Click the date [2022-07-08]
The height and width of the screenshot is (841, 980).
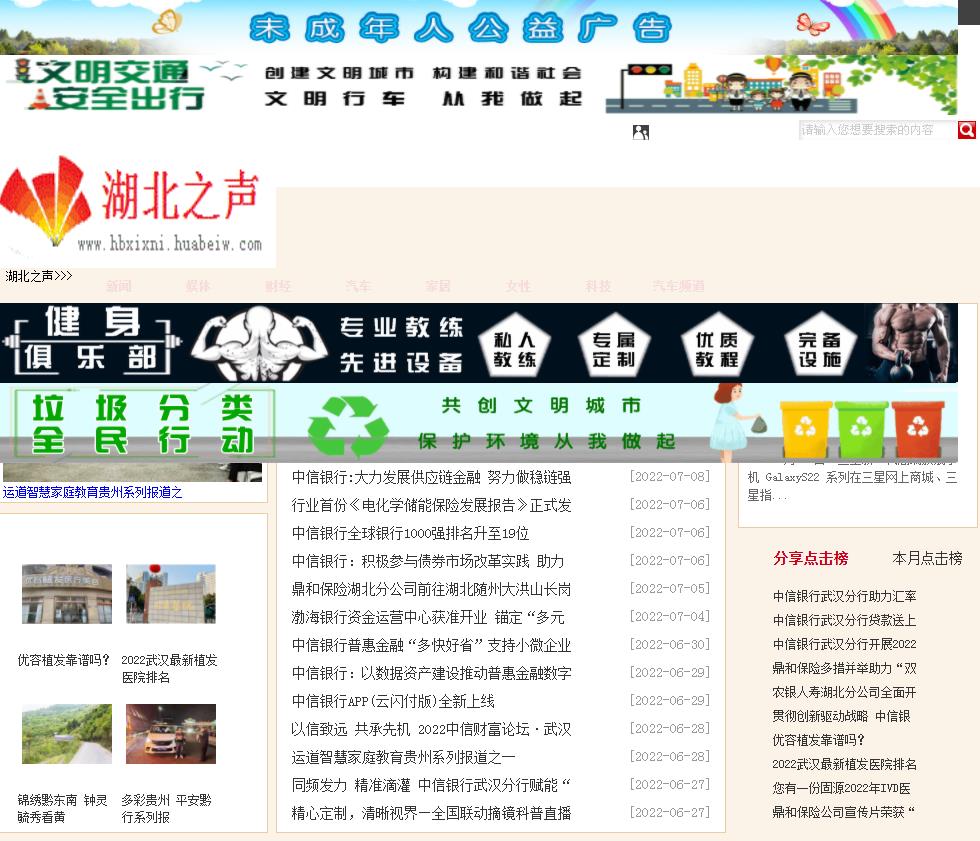(670, 477)
